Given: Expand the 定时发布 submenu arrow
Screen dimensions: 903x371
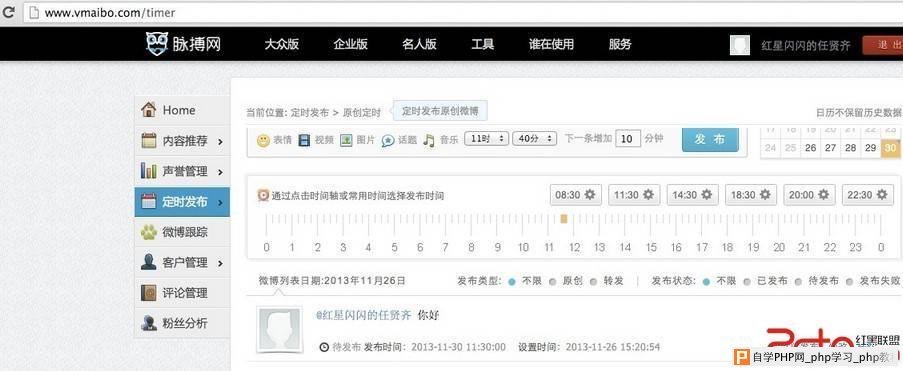Looking at the screenshot, I should click(x=221, y=202).
